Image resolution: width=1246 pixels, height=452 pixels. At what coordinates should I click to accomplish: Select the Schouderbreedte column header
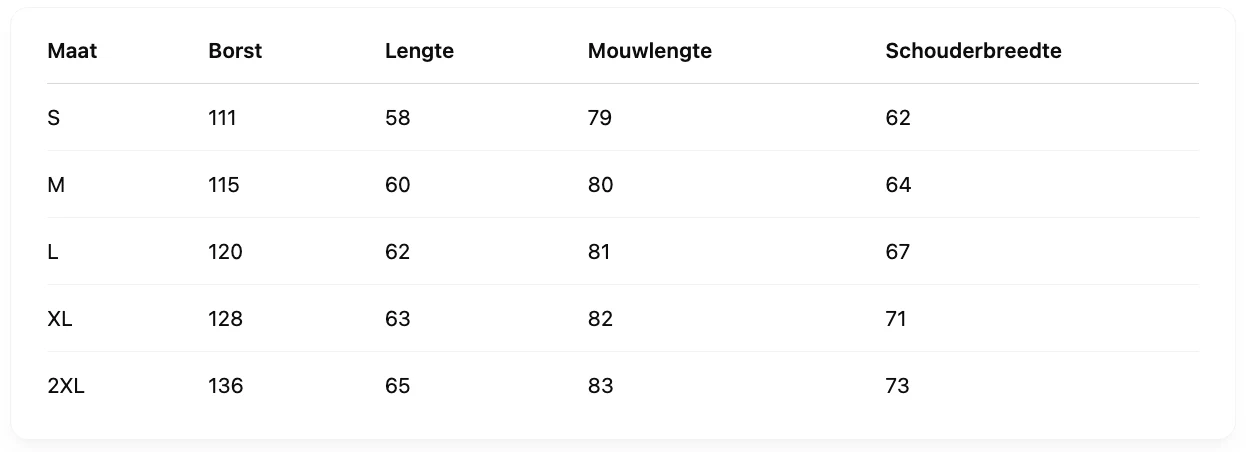pyautogui.click(x=973, y=51)
